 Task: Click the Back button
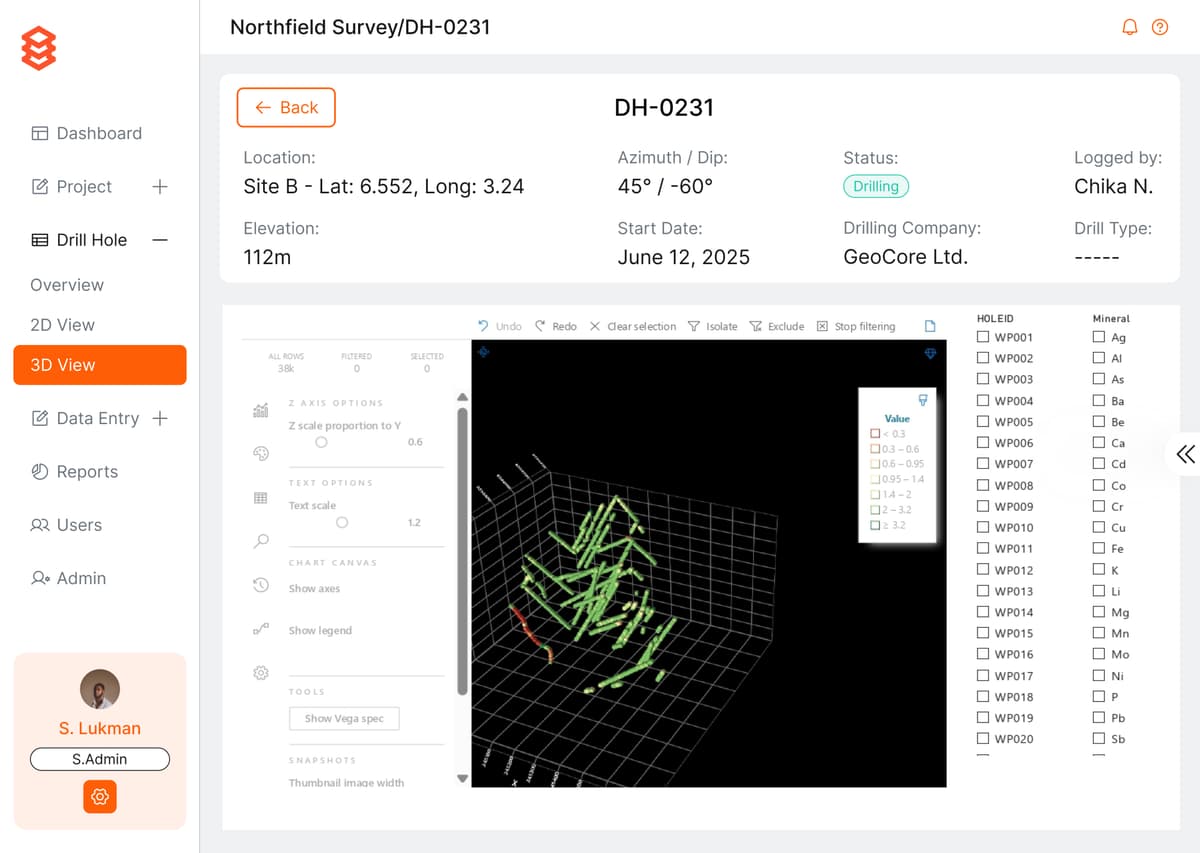(286, 108)
